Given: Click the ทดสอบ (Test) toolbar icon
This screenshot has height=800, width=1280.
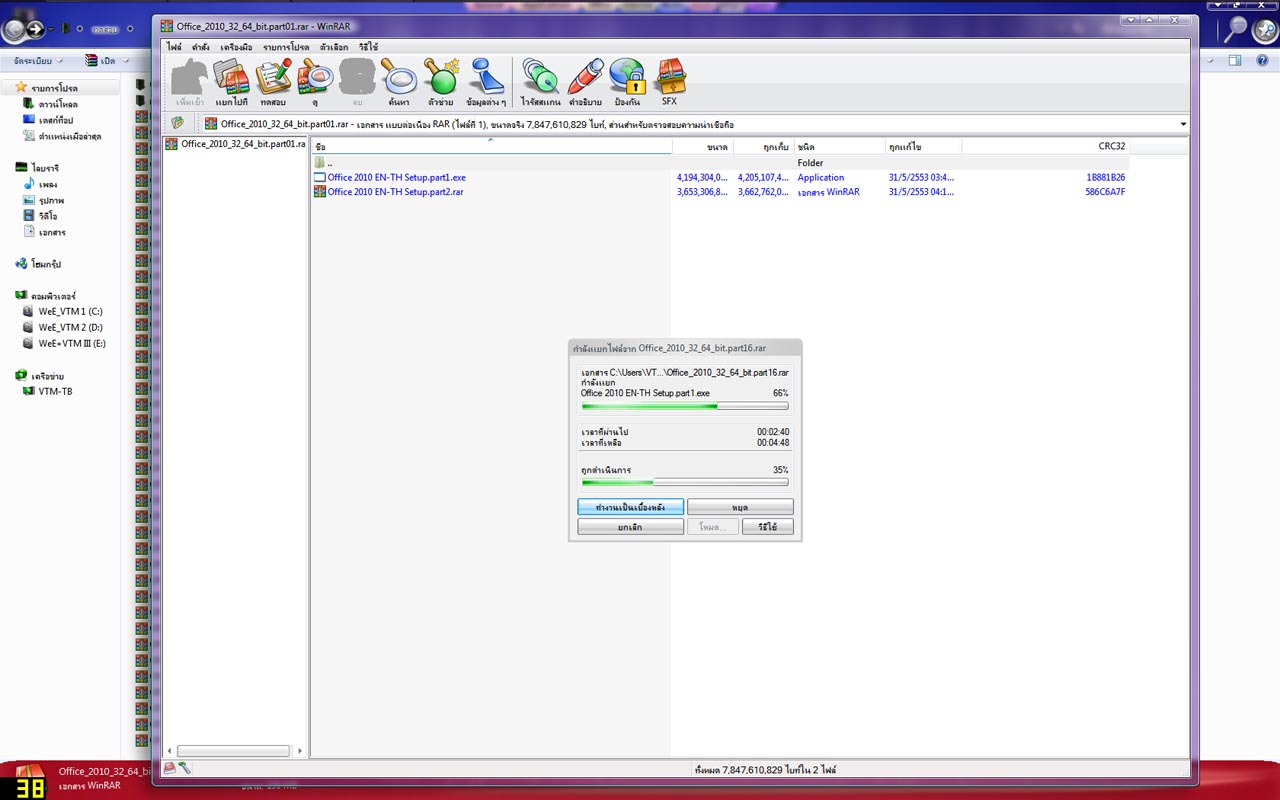Looking at the screenshot, I should [273, 82].
